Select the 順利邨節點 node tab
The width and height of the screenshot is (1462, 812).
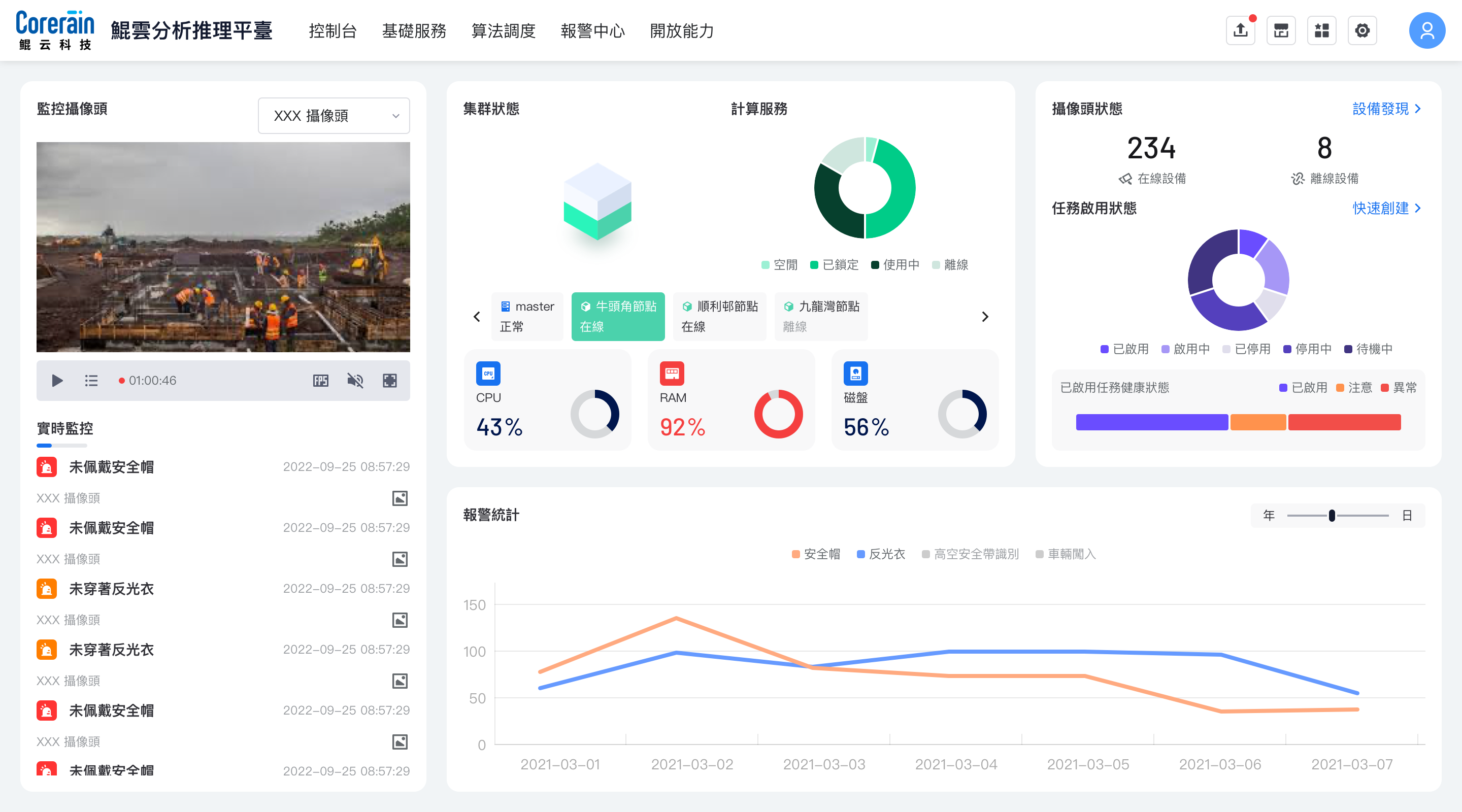click(x=719, y=316)
